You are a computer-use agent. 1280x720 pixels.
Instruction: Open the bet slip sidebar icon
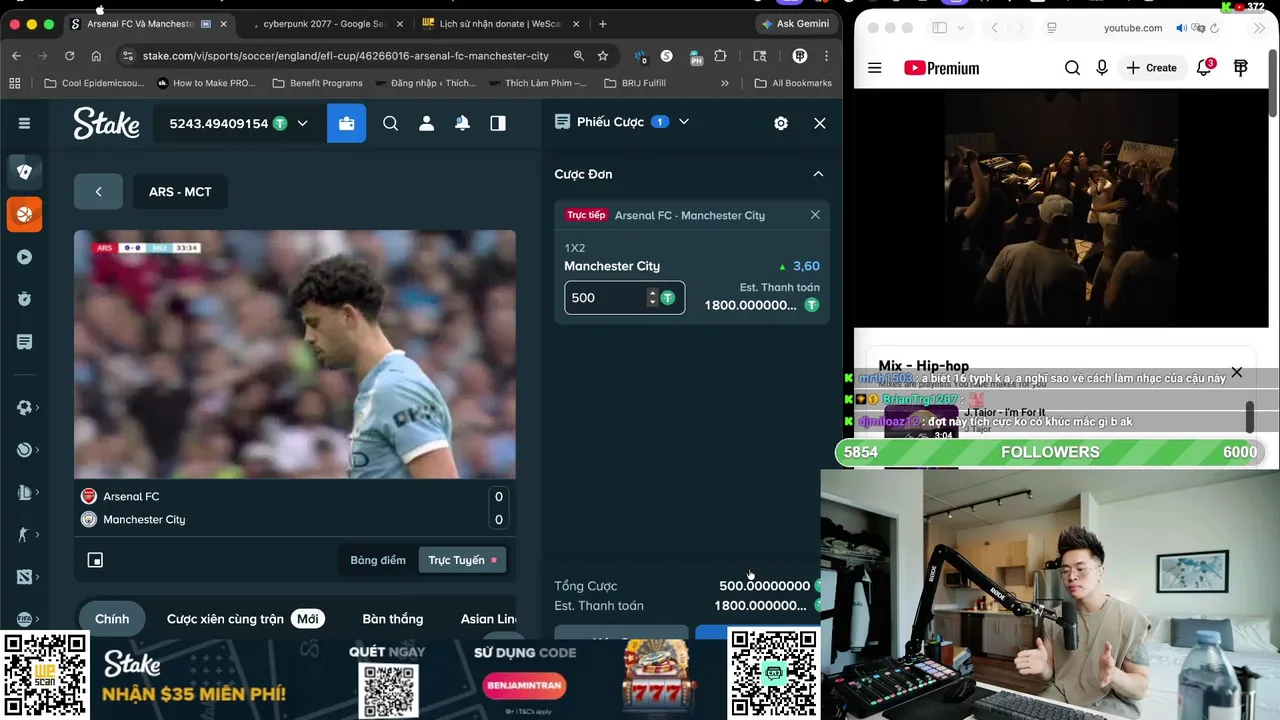(24, 342)
